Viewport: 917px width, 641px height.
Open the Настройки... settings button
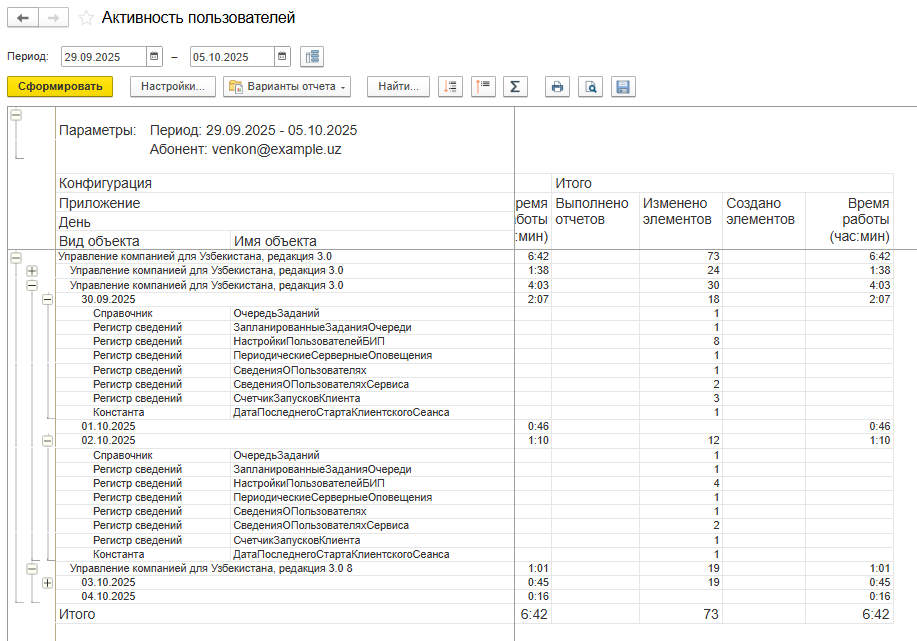tap(172, 87)
